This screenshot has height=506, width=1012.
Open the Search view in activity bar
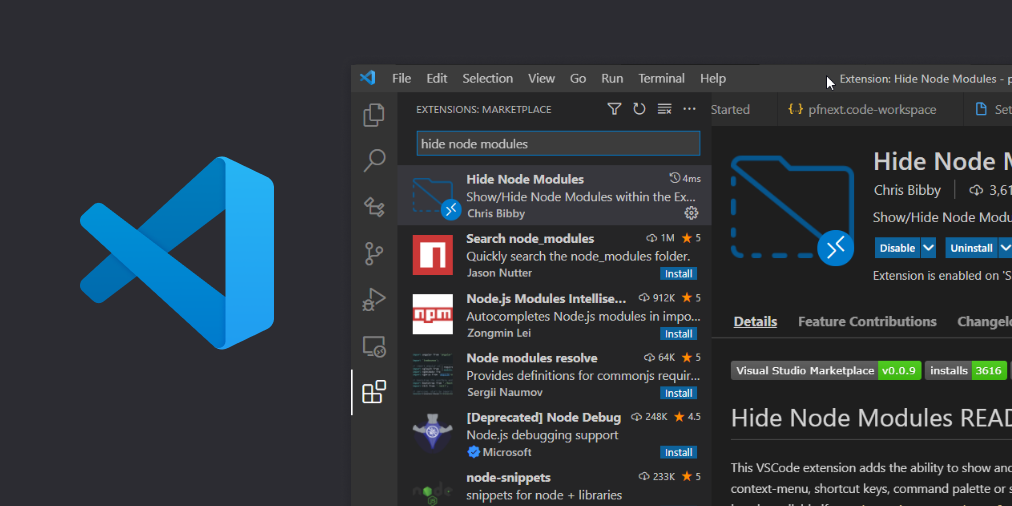point(374,160)
